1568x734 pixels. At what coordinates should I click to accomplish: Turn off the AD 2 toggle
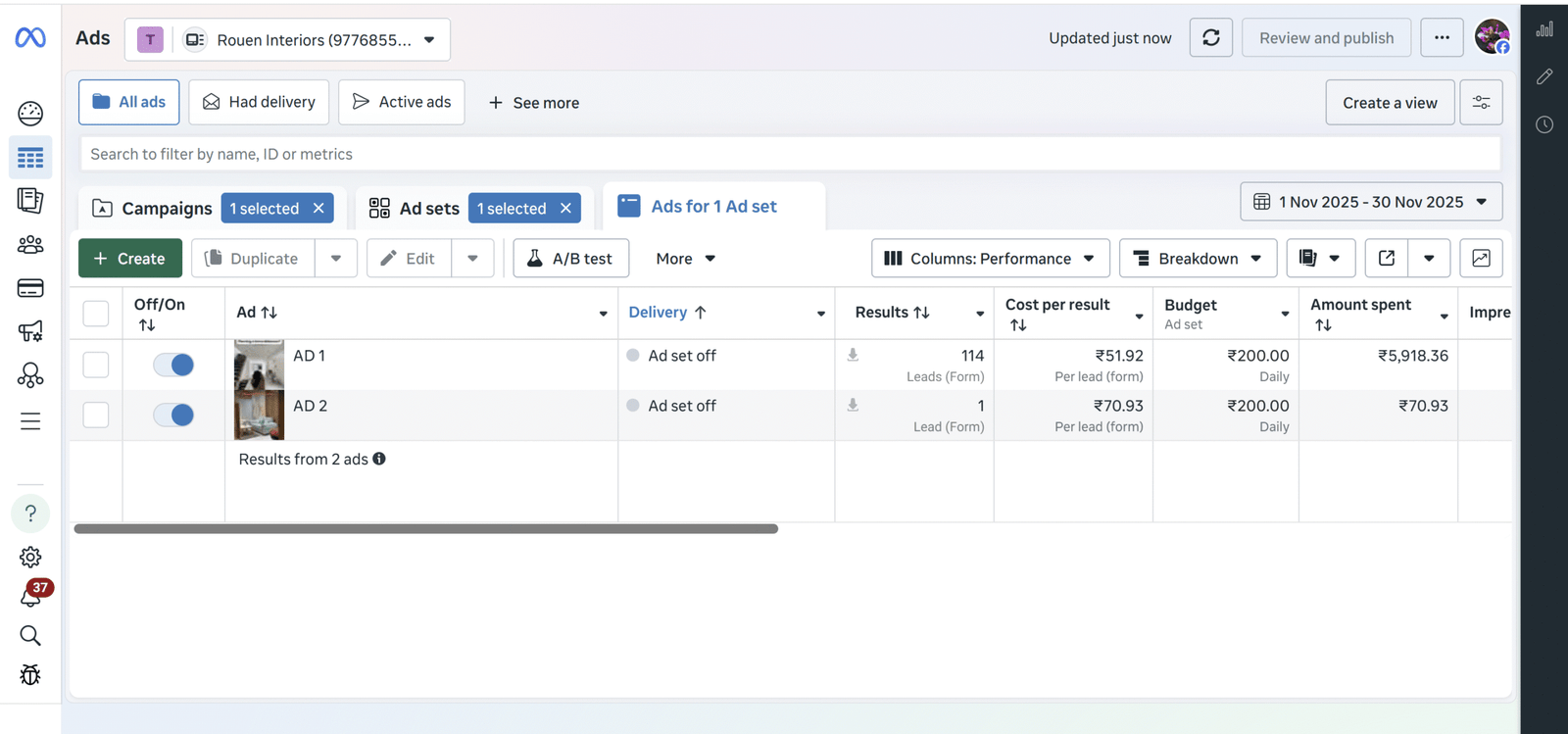pos(173,415)
